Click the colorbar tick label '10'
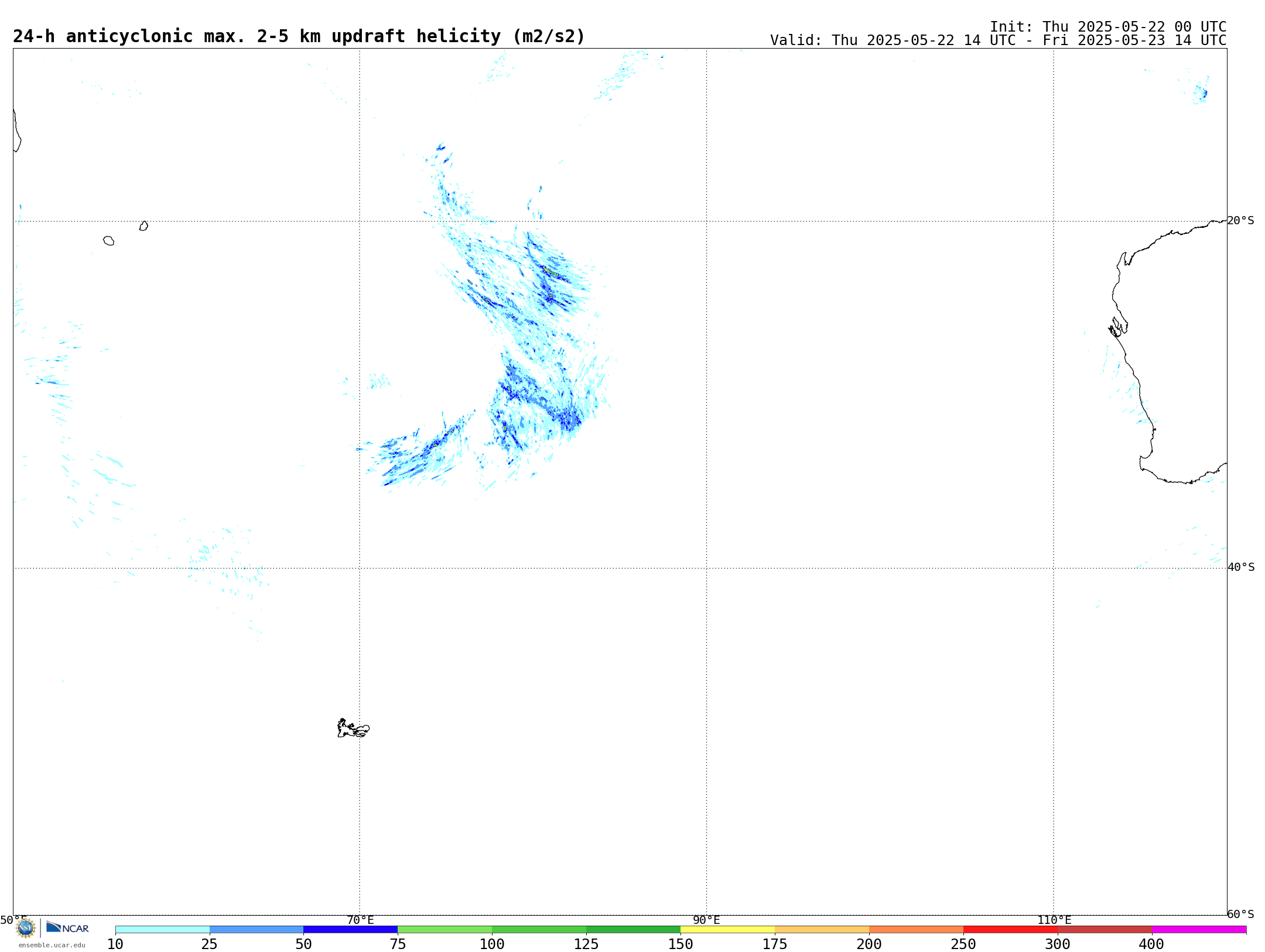Image resolution: width=1265 pixels, height=952 pixels. 115,944
